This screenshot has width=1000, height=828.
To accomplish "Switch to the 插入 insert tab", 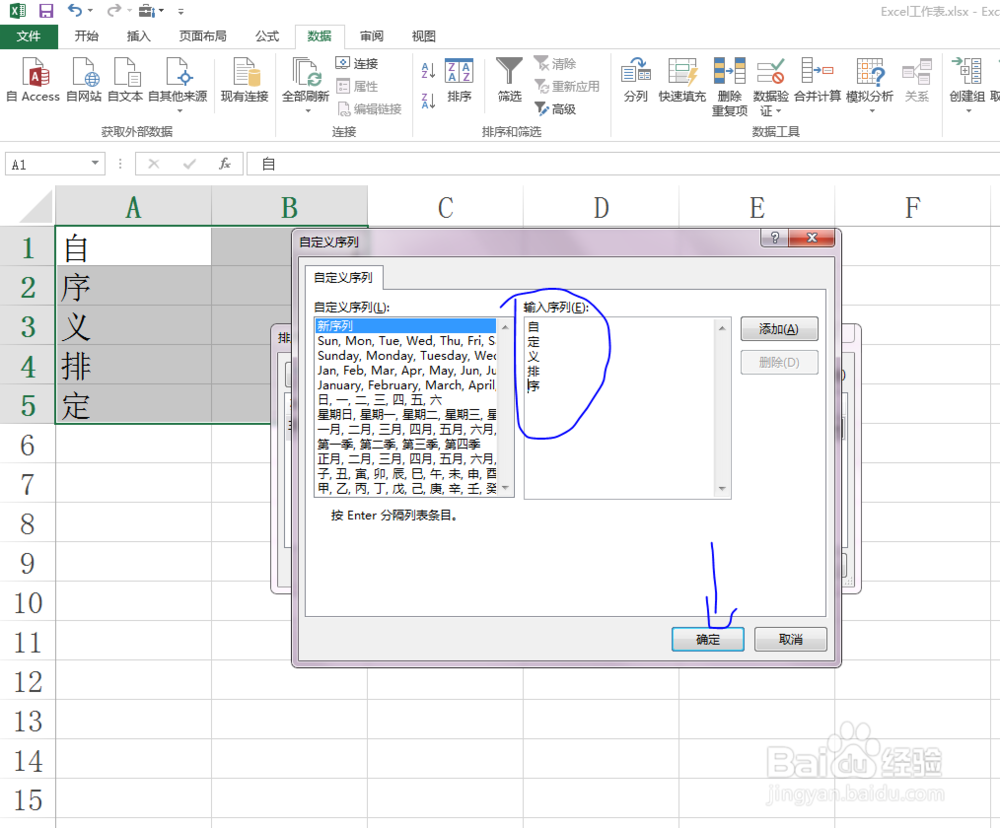I will [x=138, y=36].
